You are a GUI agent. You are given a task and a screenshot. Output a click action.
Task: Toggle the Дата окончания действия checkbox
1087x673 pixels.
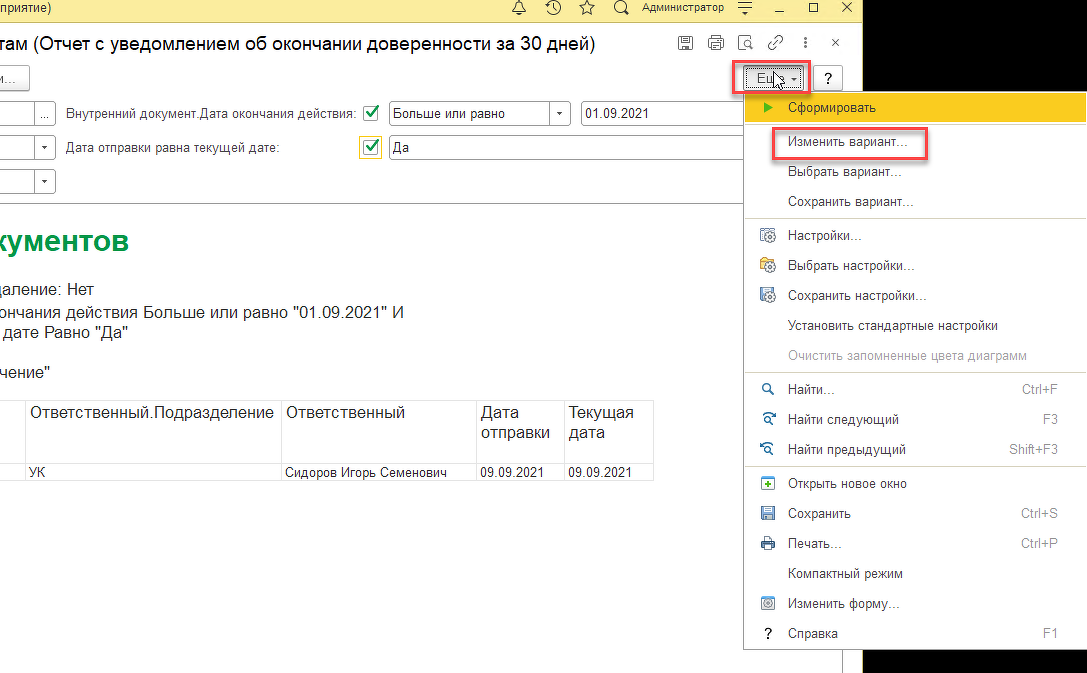click(372, 113)
